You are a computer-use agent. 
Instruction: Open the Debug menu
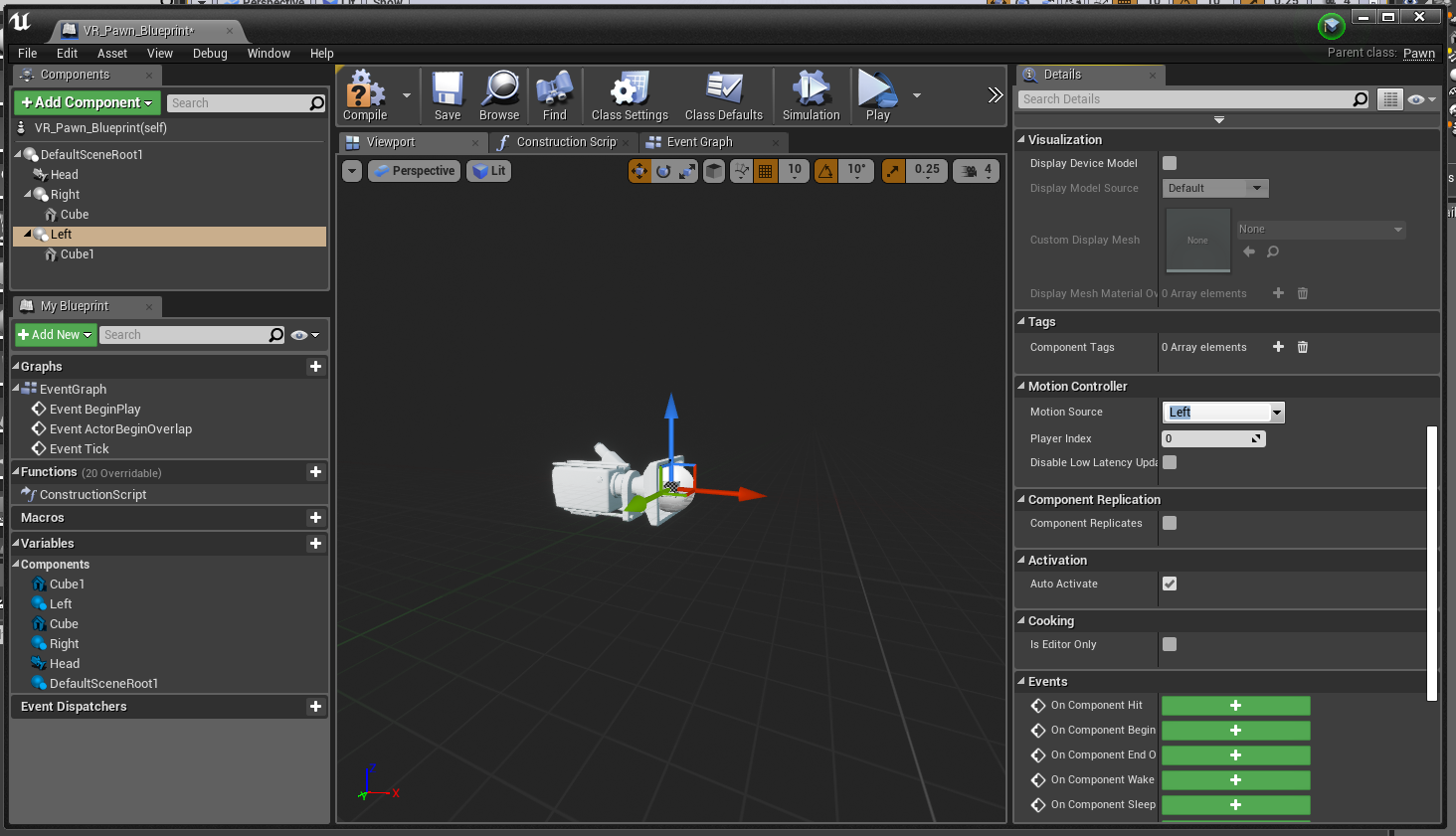click(x=210, y=54)
